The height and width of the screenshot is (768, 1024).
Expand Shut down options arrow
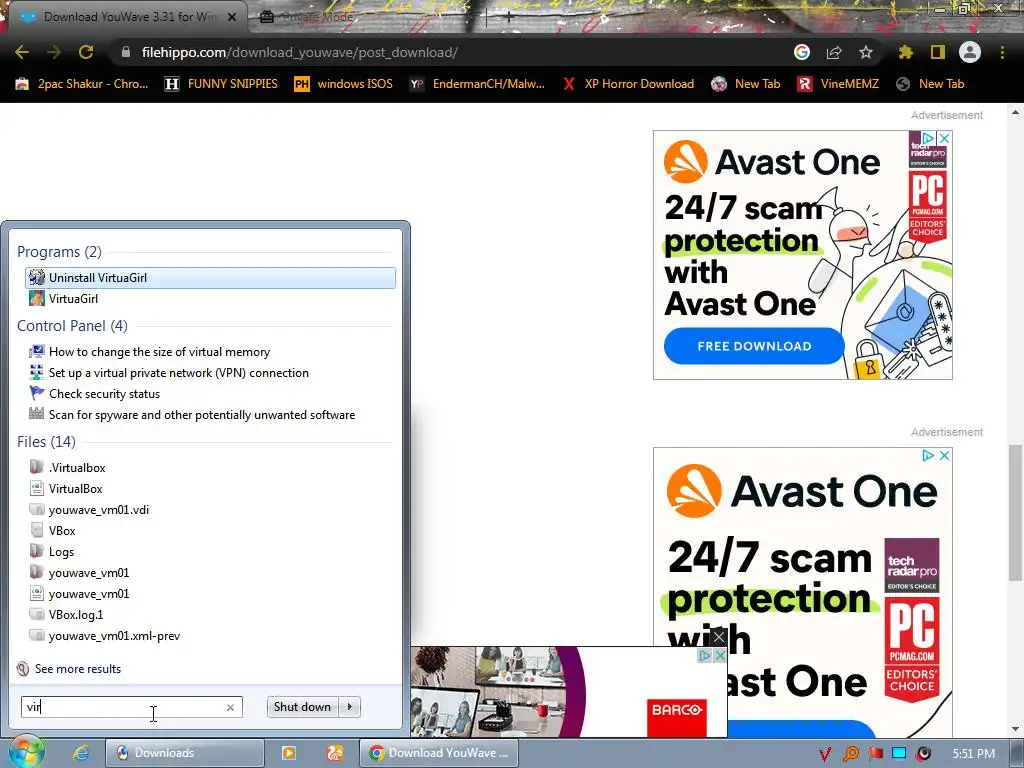(x=350, y=707)
